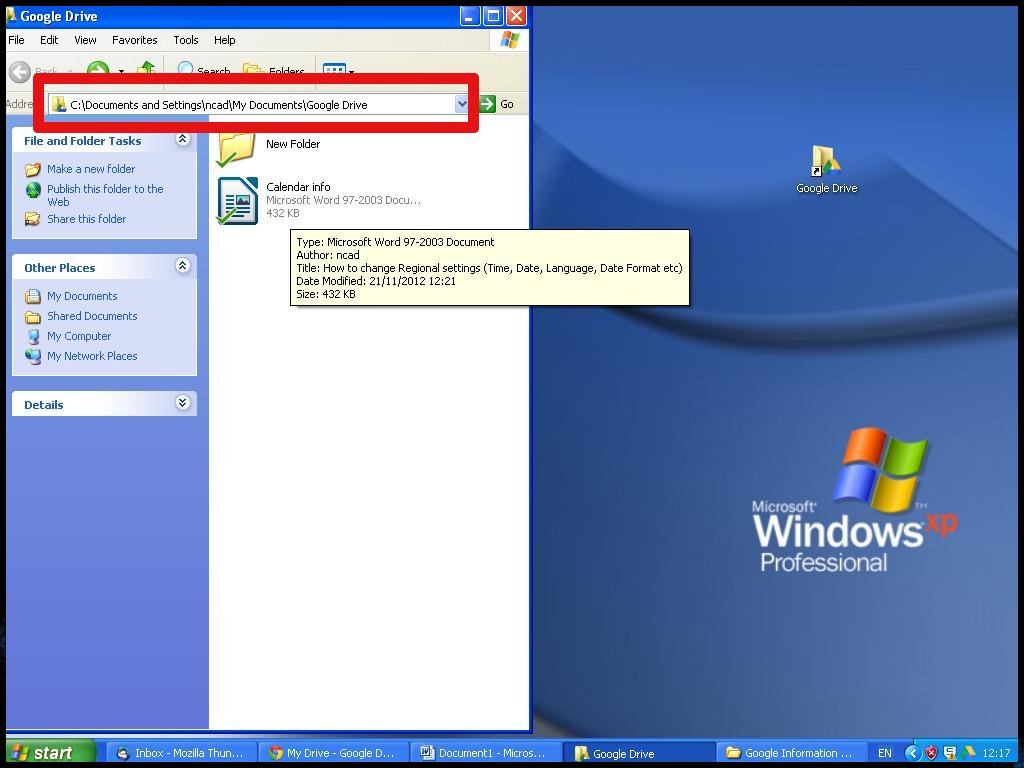This screenshot has height=768, width=1024.
Task: Click the taskbar clock showing 12:17
Action: pos(996,753)
